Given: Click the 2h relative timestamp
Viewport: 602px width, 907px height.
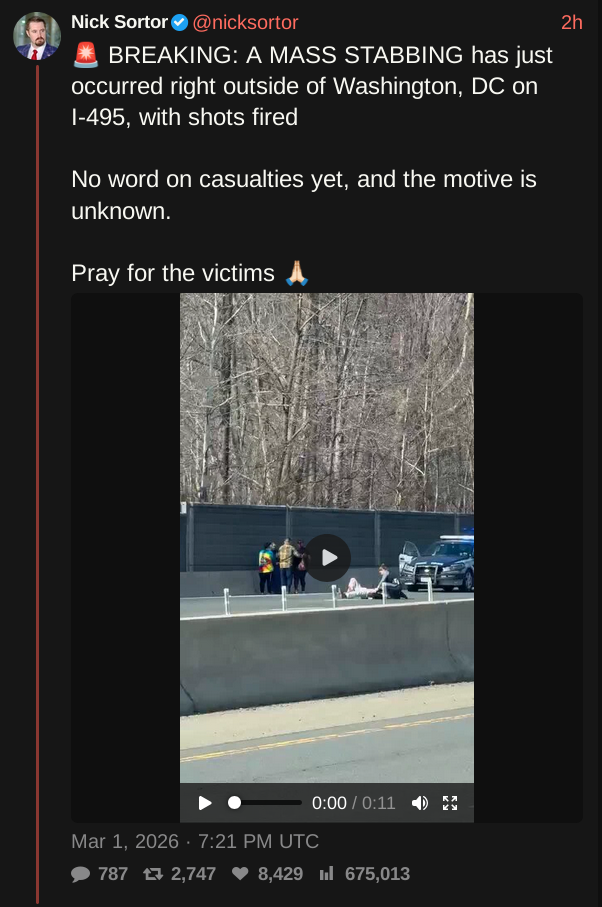Looking at the screenshot, I should 571,22.
